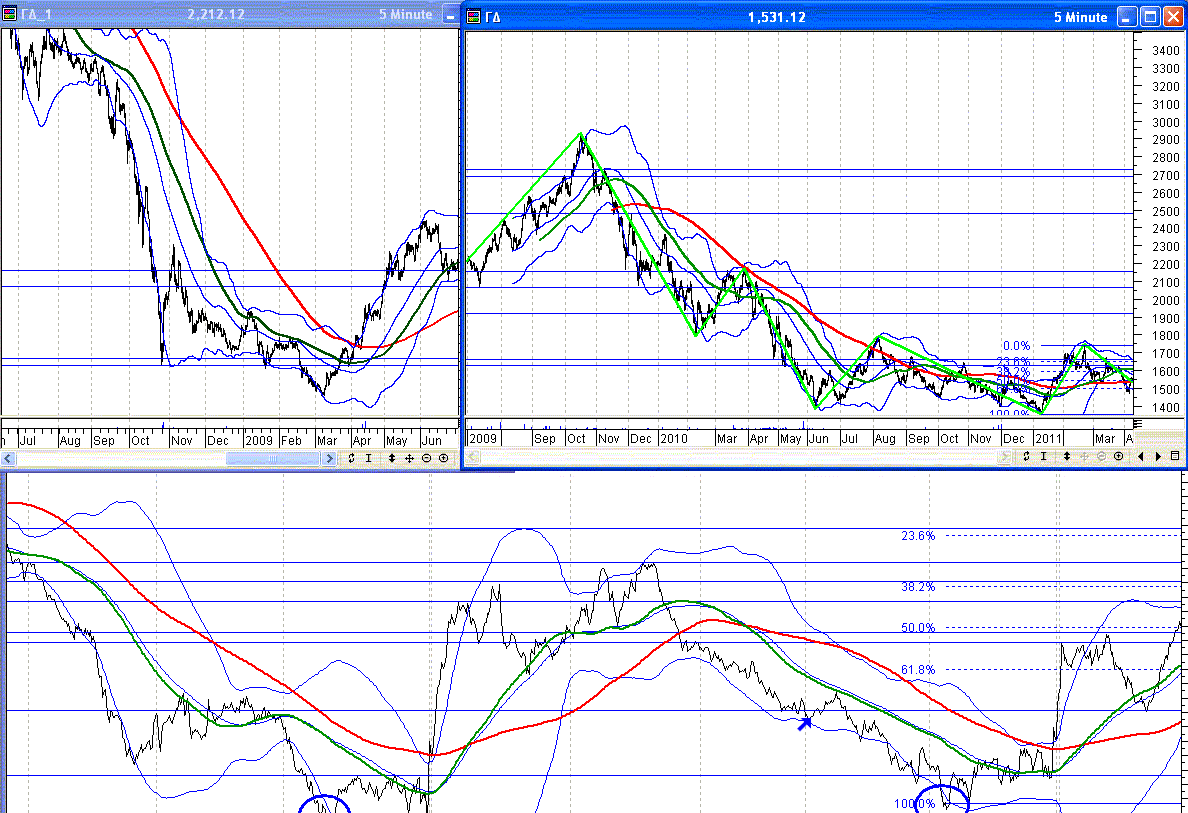
Task: Click vertical scale arrows icon in right chart
Action: pos(1067,457)
